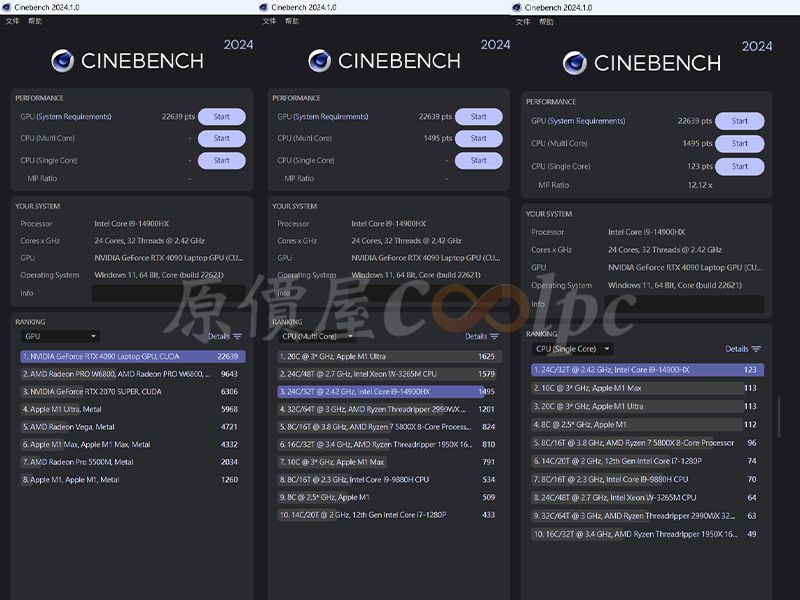
Task: Select Apple M1 Max row scoring 791
Action: [390, 462]
